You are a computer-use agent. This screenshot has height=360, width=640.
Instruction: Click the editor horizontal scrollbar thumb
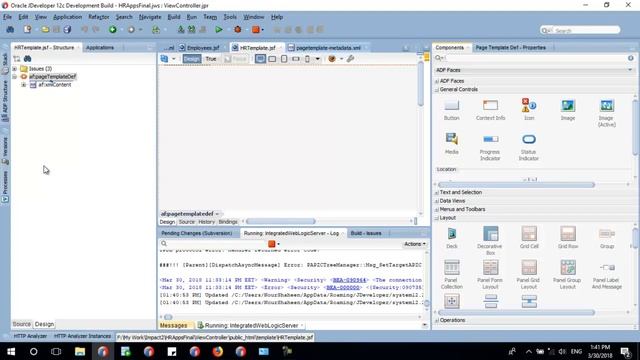coord(281,221)
